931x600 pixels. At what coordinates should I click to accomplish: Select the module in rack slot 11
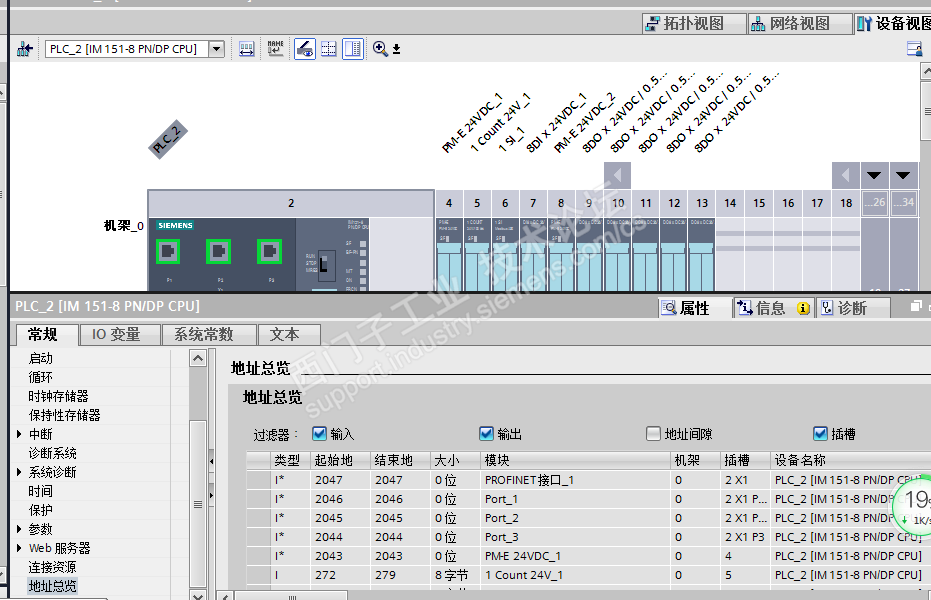[645, 254]
